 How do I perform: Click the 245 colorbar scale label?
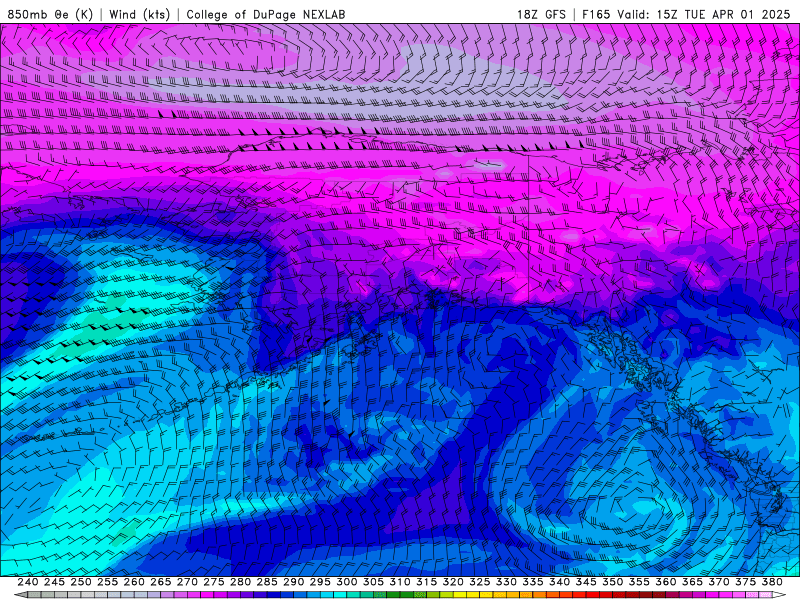[54, 582]
